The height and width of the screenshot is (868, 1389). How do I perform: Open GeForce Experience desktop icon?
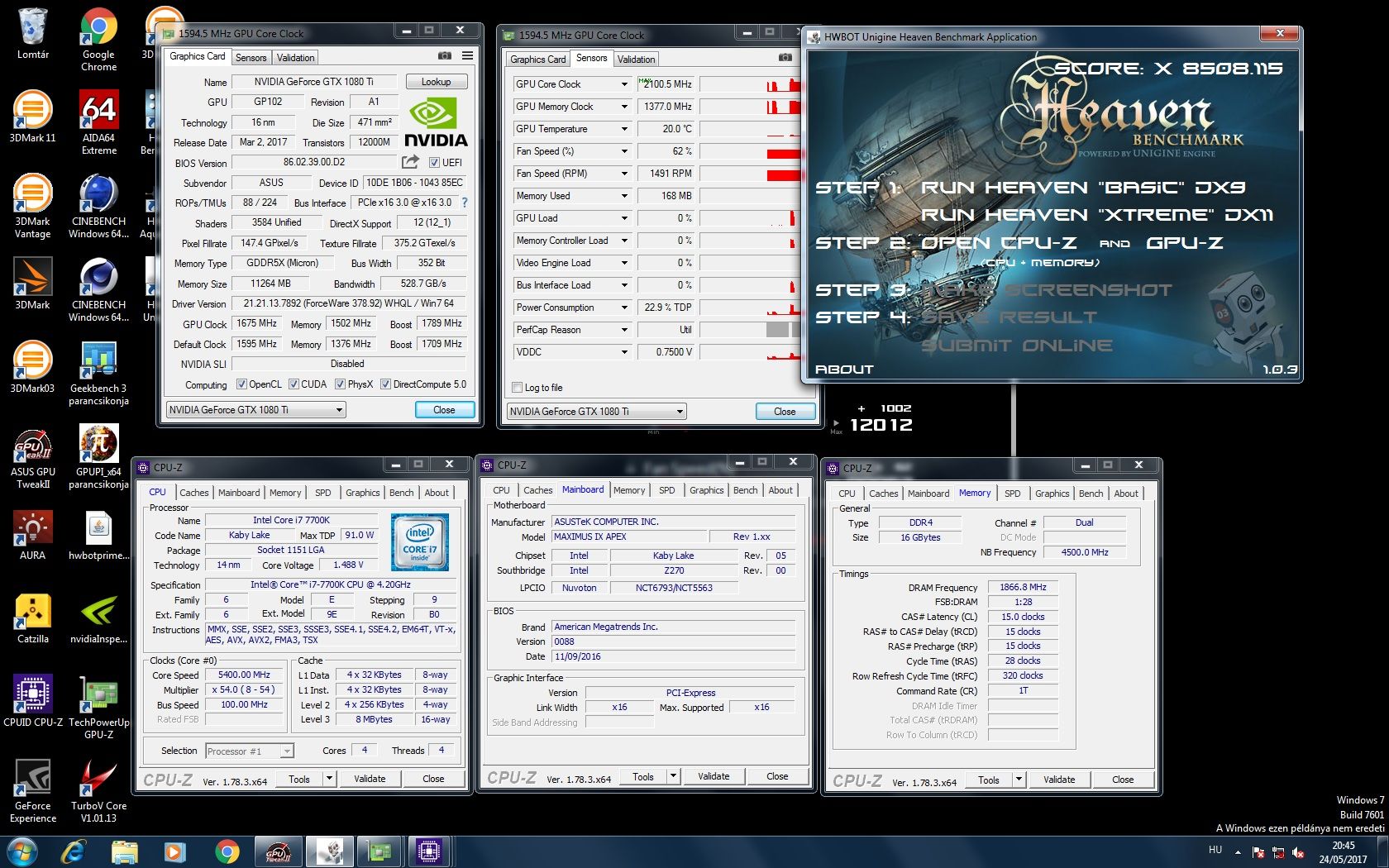pos(32,790)
